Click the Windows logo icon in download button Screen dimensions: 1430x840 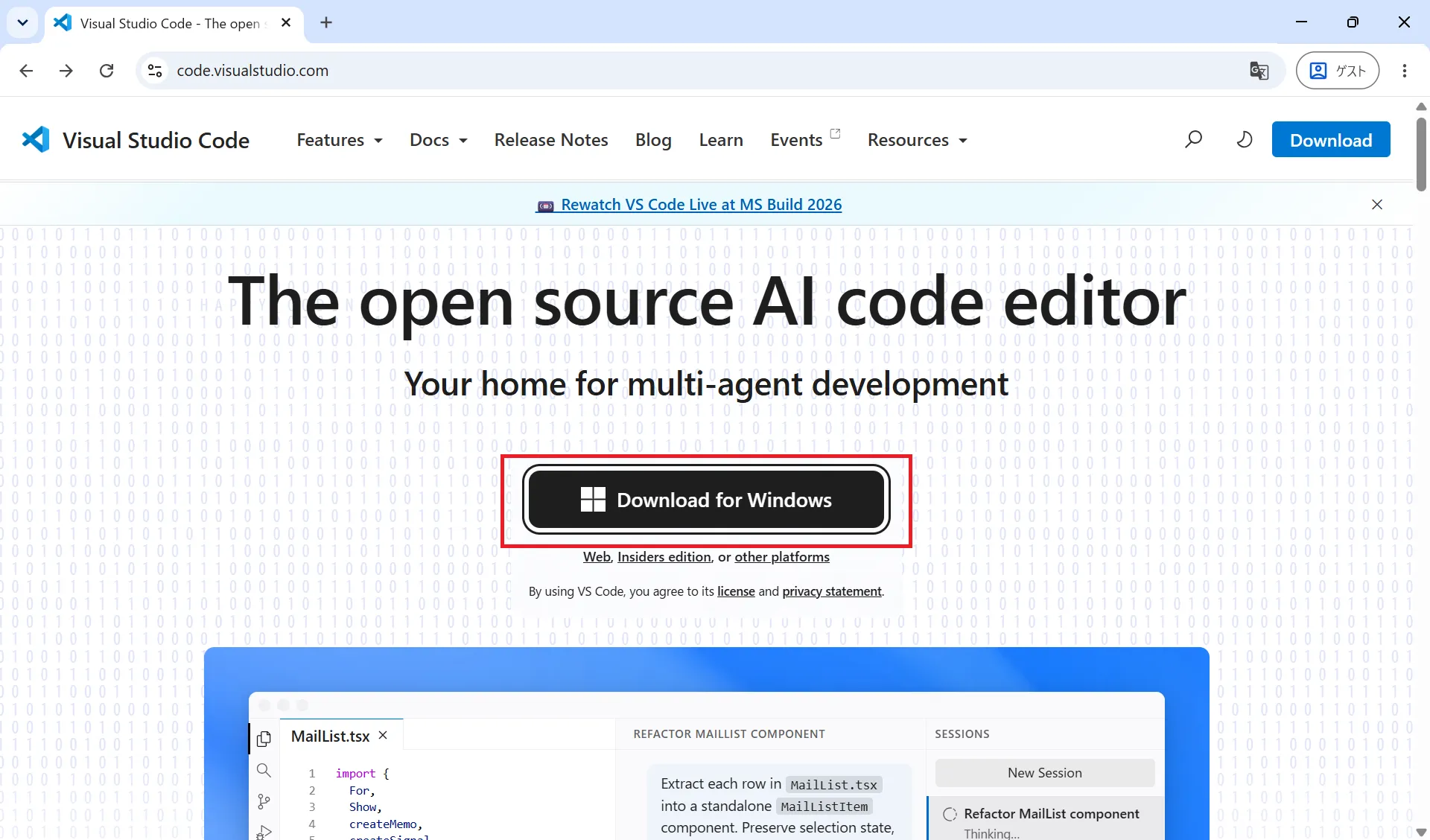point(593,500)
